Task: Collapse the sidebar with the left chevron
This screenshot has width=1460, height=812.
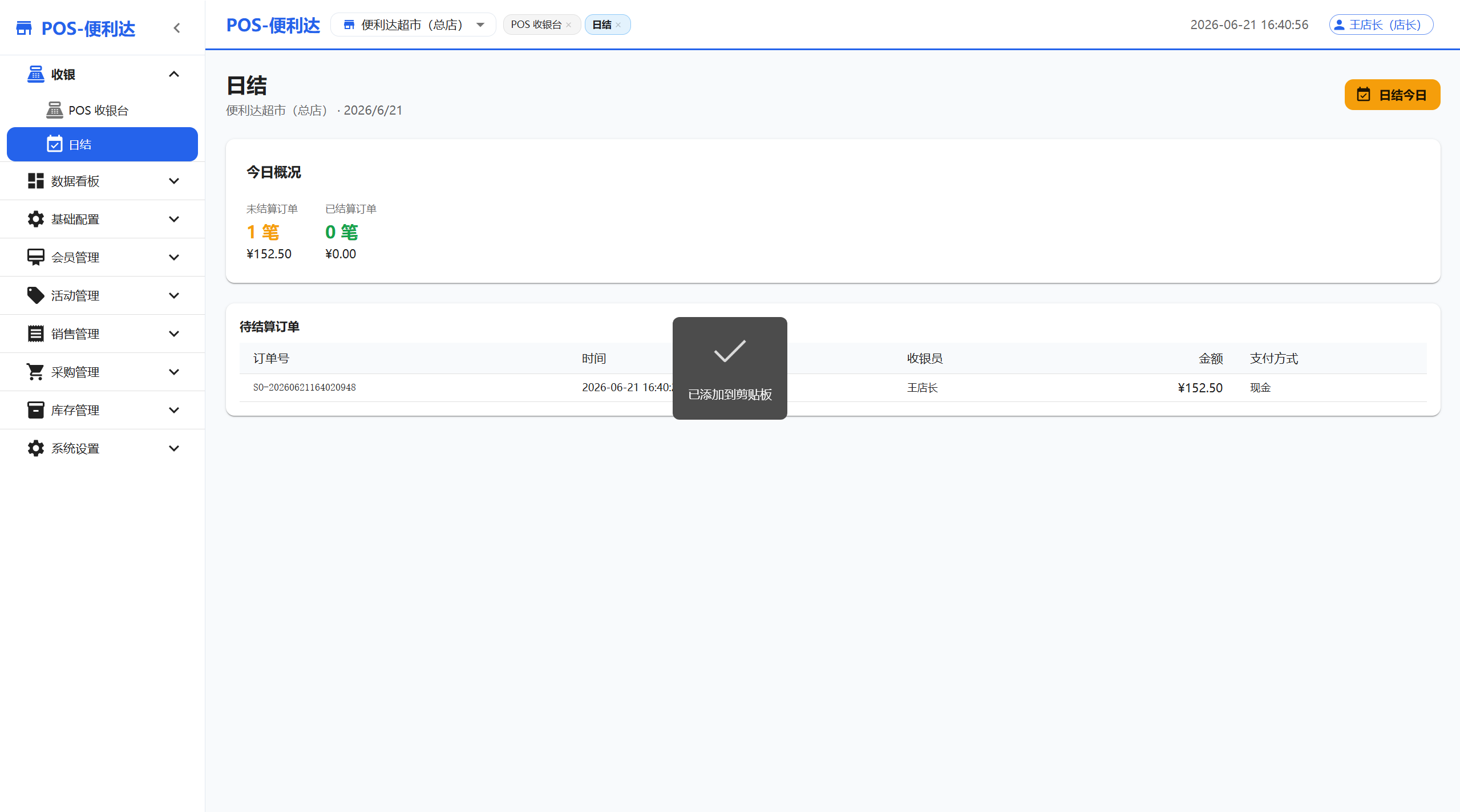Action: point(177,28)
